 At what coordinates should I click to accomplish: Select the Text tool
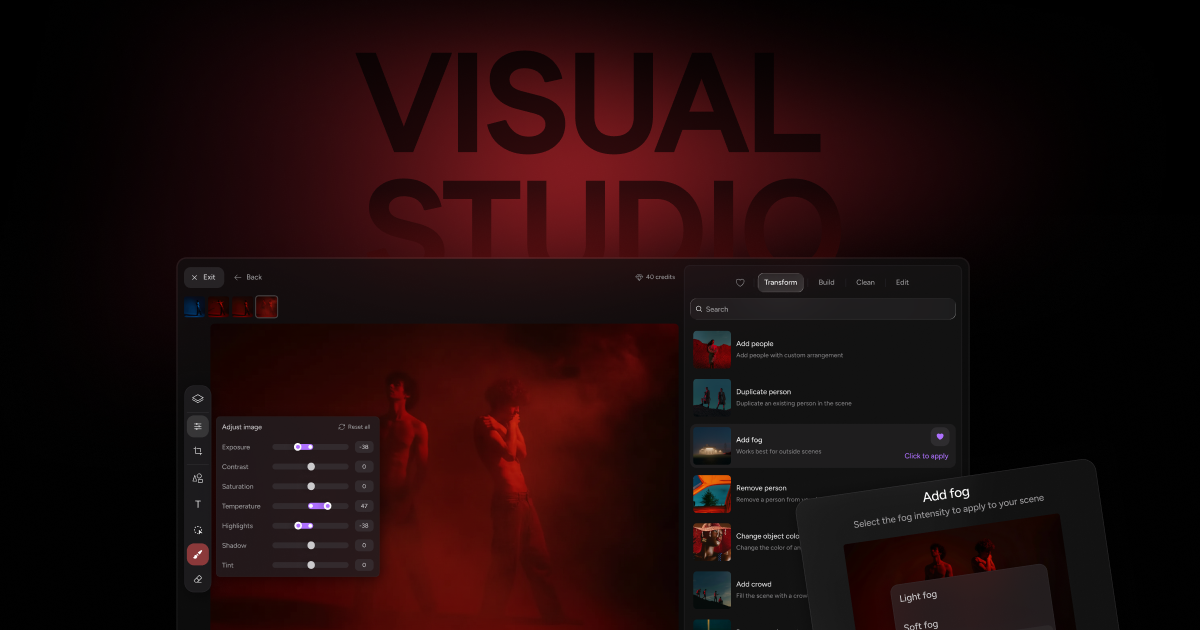click(198, 505)
